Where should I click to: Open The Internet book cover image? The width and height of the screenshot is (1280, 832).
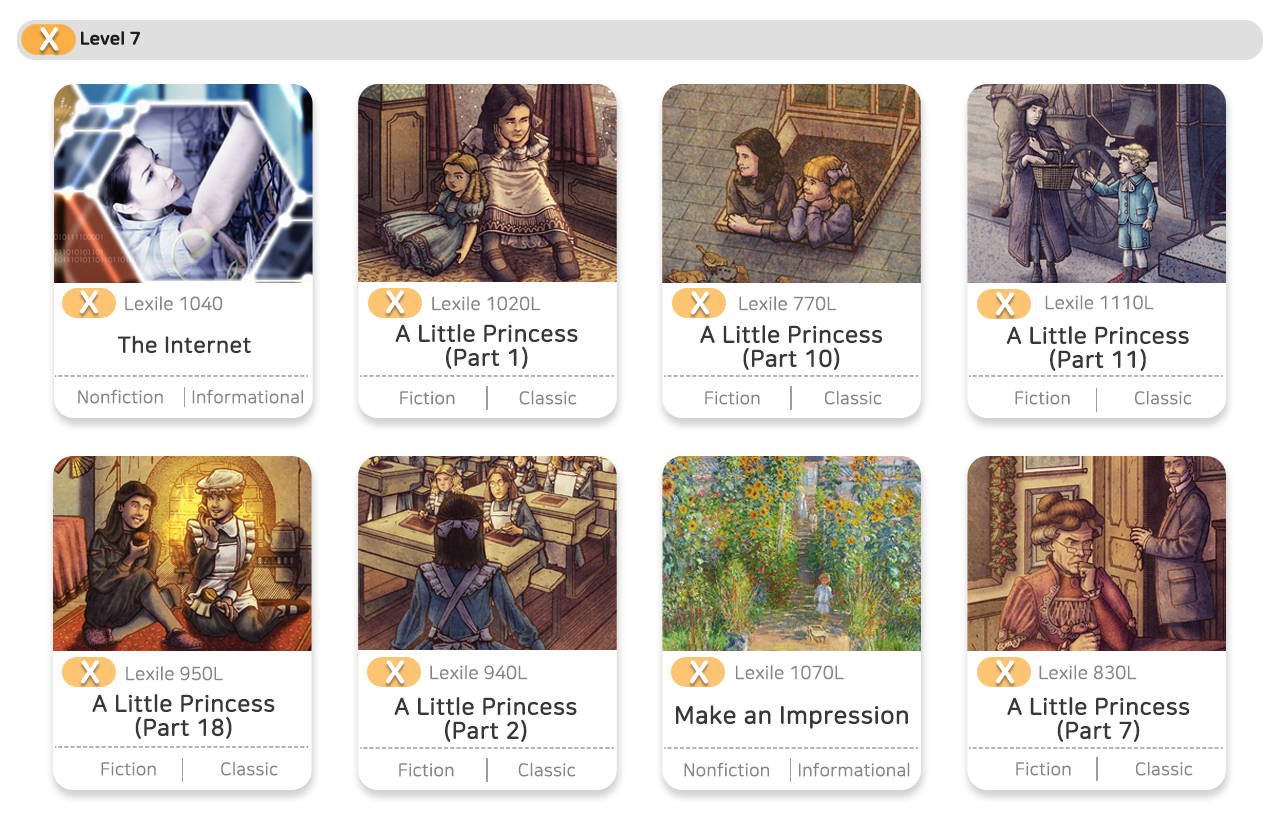point(183,183)
